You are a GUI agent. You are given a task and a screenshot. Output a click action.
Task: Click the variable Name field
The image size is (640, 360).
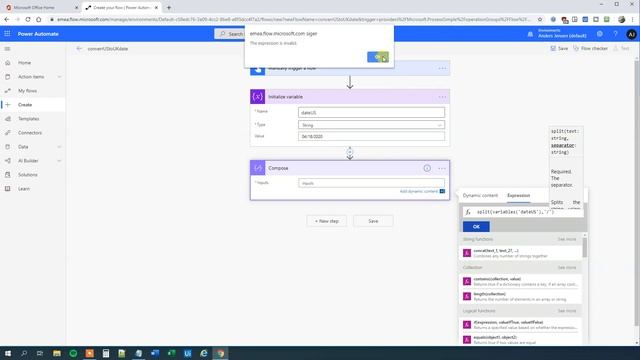coord(371,113)
